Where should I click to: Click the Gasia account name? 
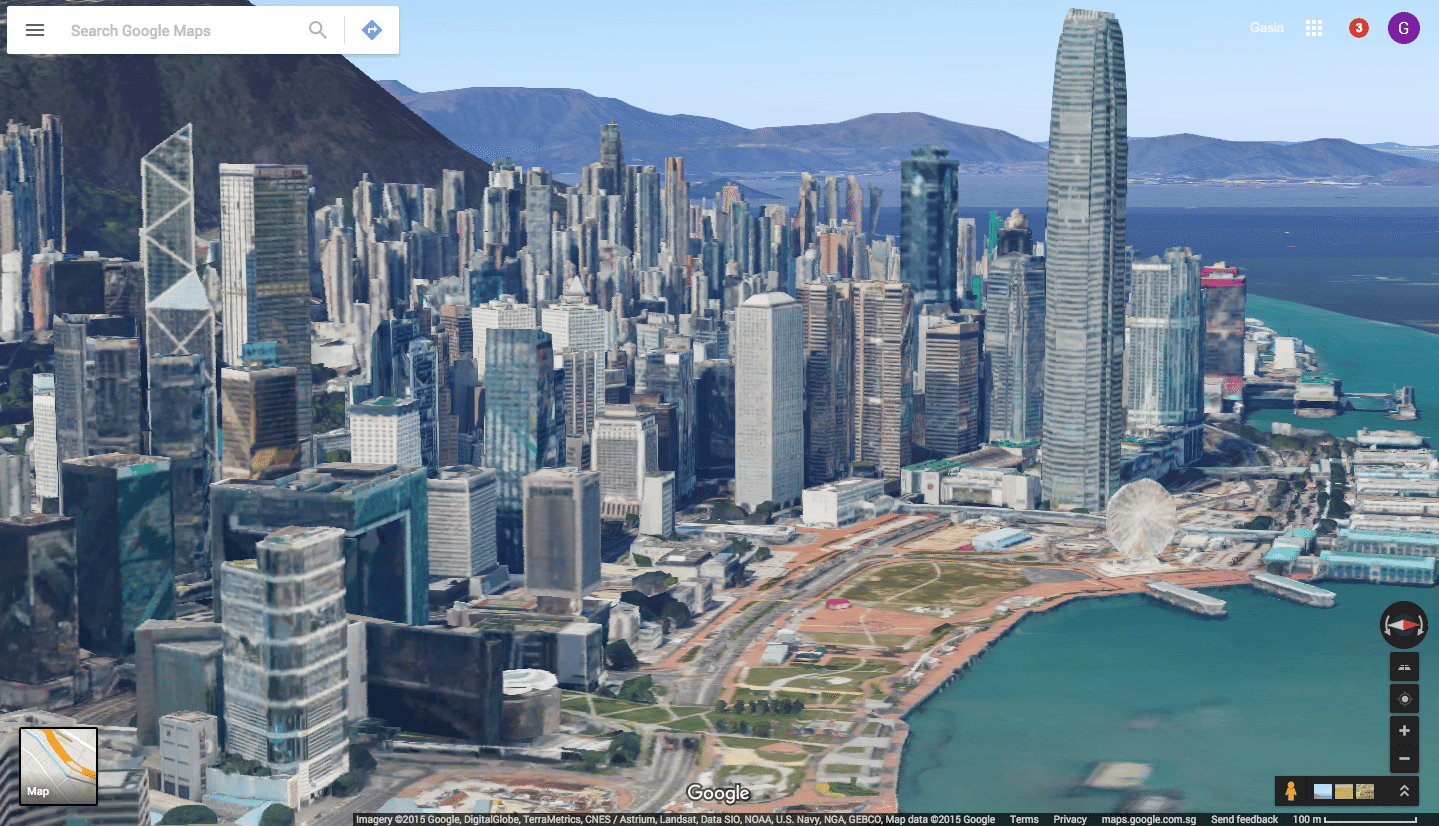tap(1266, 28)
